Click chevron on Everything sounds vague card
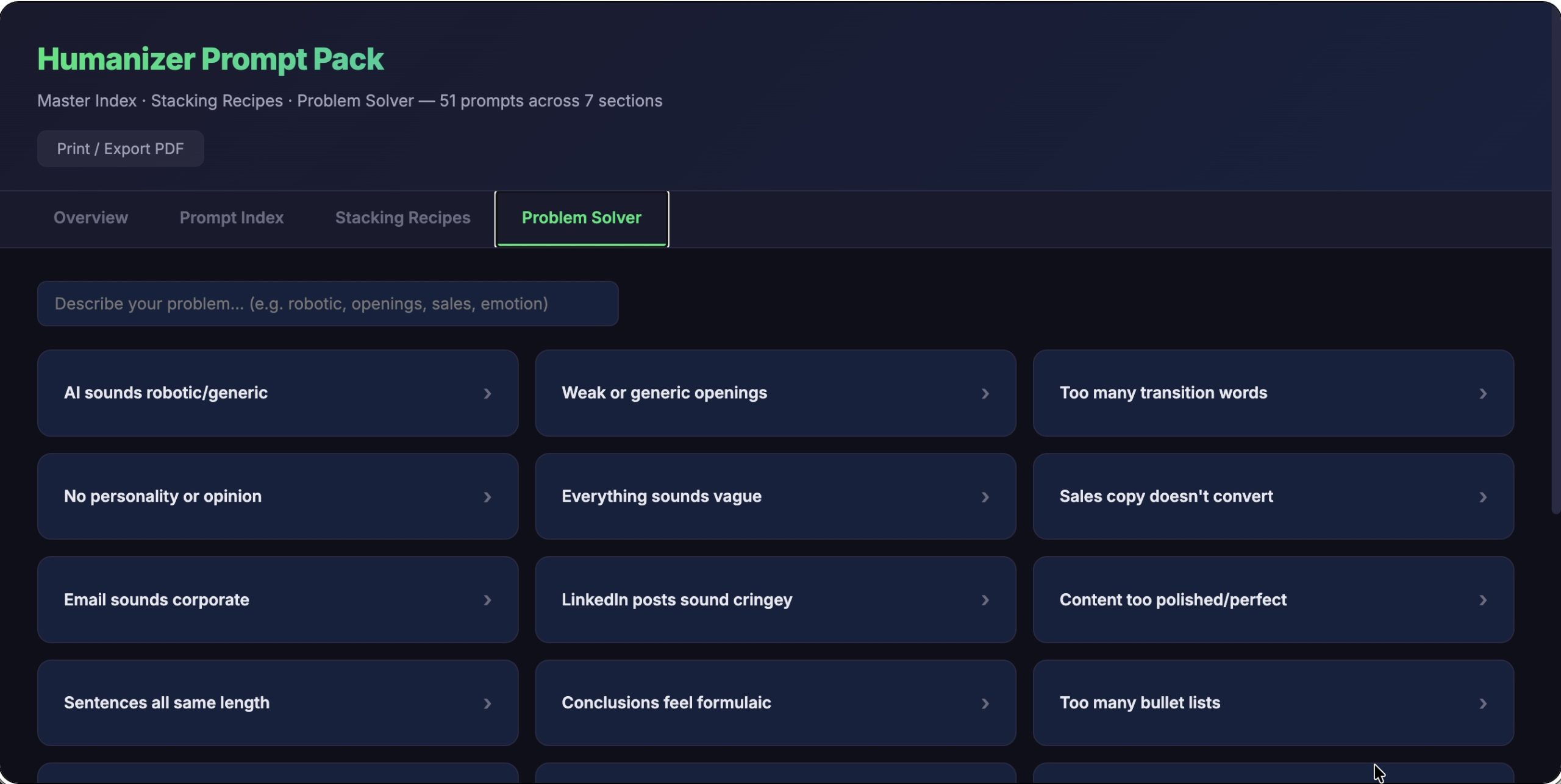The image size is (1561, 784). coord(985,497)
